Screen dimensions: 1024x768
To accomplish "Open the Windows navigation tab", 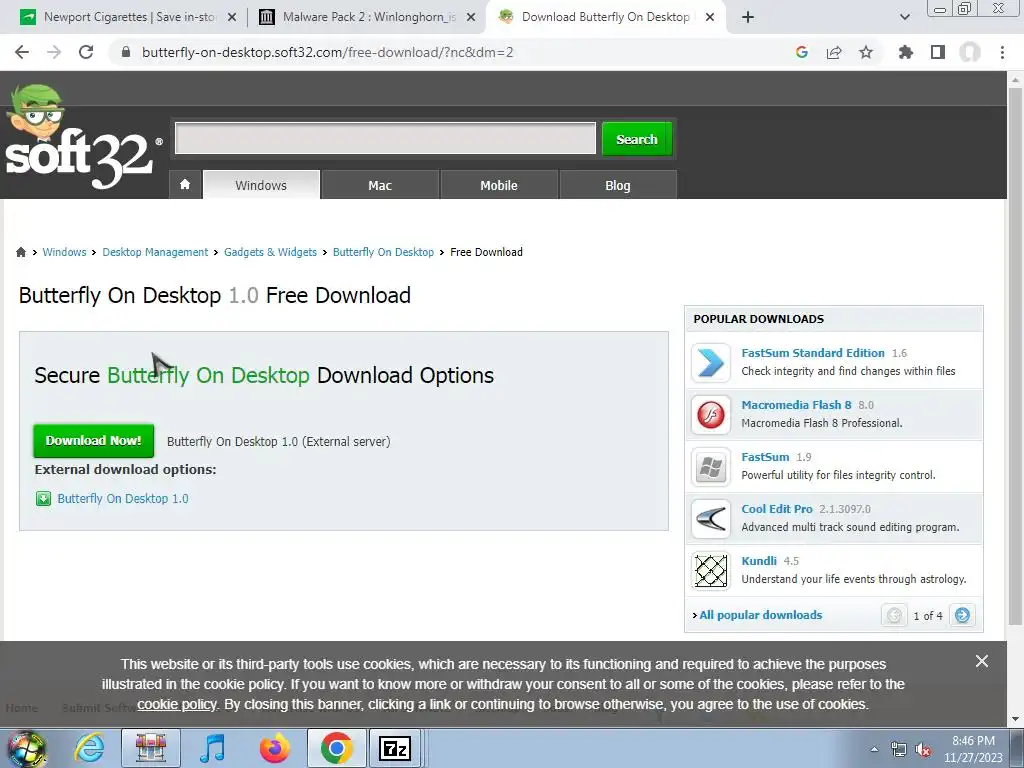I will (261, 185).
